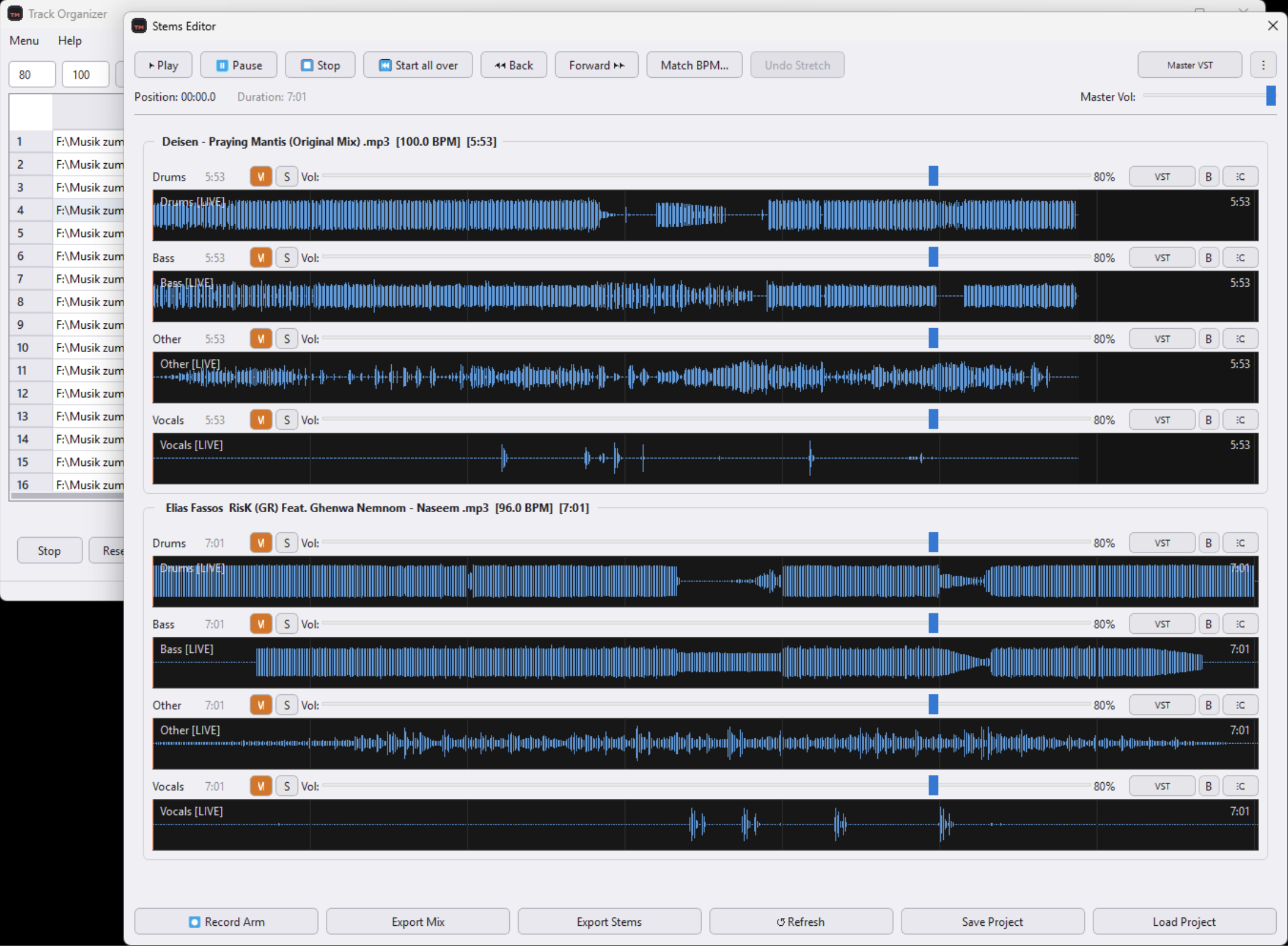
Task: Solo the Praying Mantis Drums stem
Action: [x=287, y=177]
